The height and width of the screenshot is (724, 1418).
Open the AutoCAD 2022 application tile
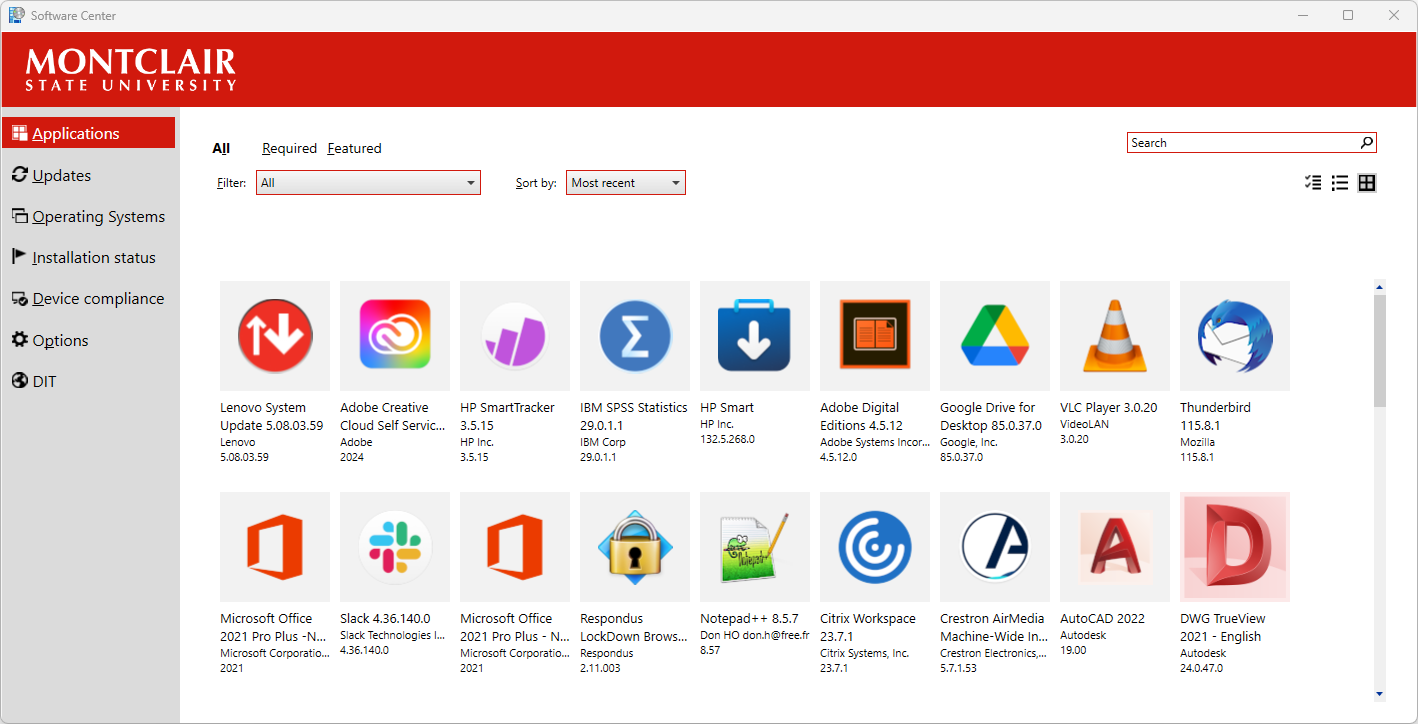click(1114, 547)
